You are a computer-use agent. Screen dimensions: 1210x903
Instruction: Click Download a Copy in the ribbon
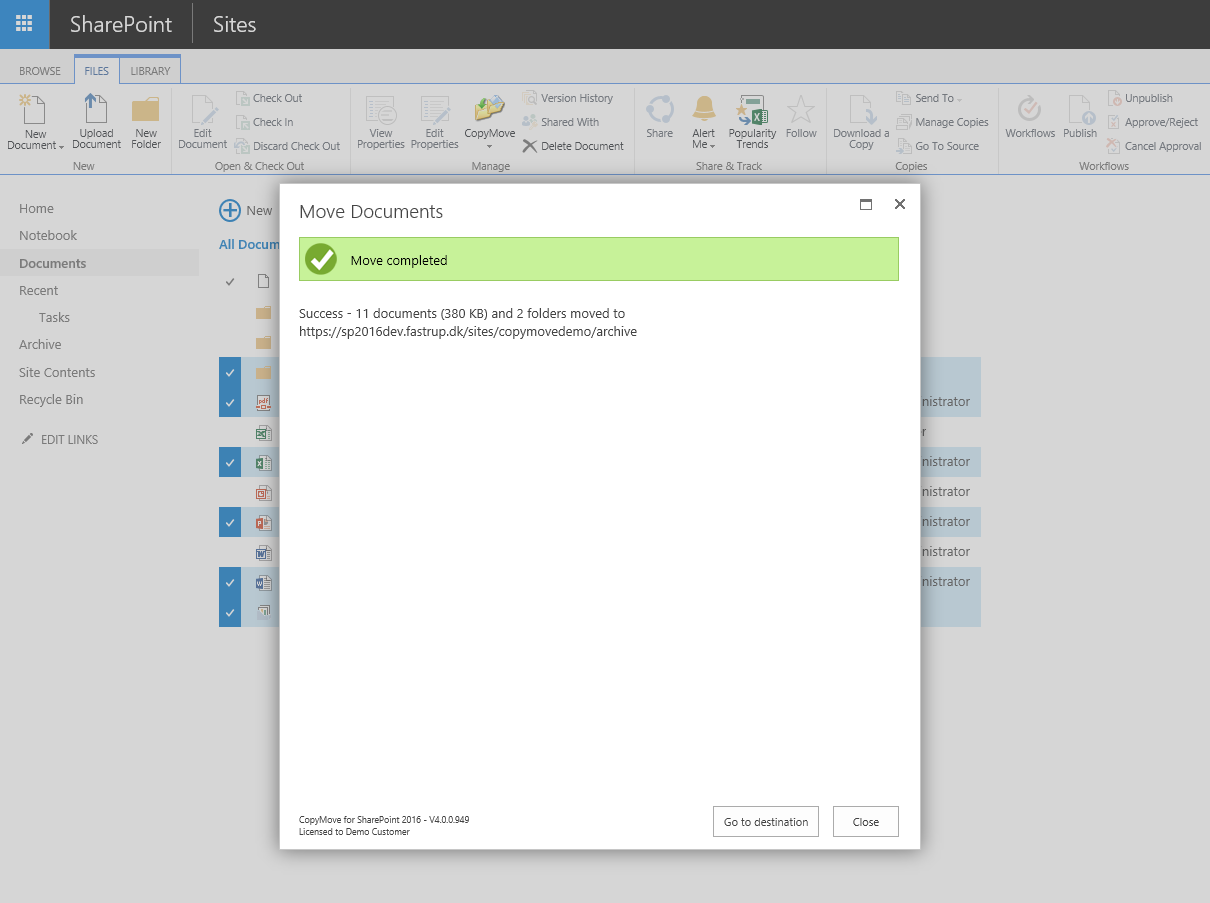point(861,122)
